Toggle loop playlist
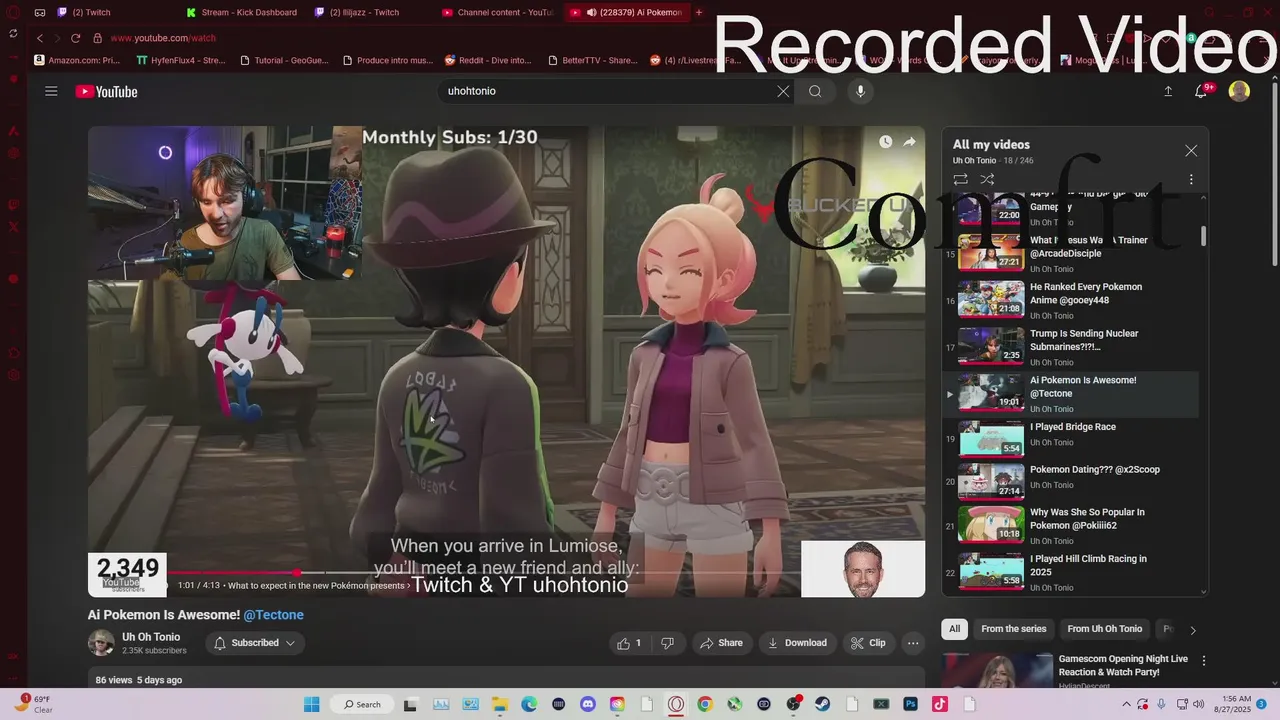The height and width of the screenshot is (720, 1280). (x=960, y=179)
